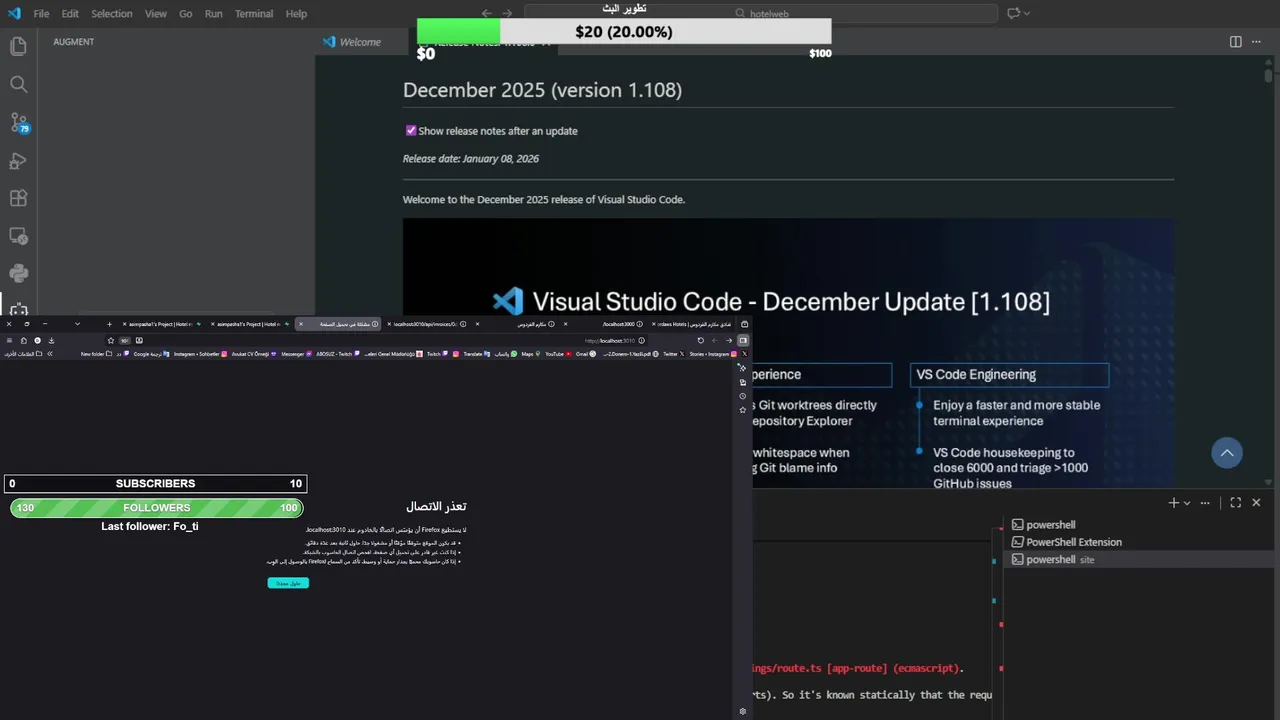This screenshot has width=1280, height=720.
Task: Split the editor right
Action: 1236,41
